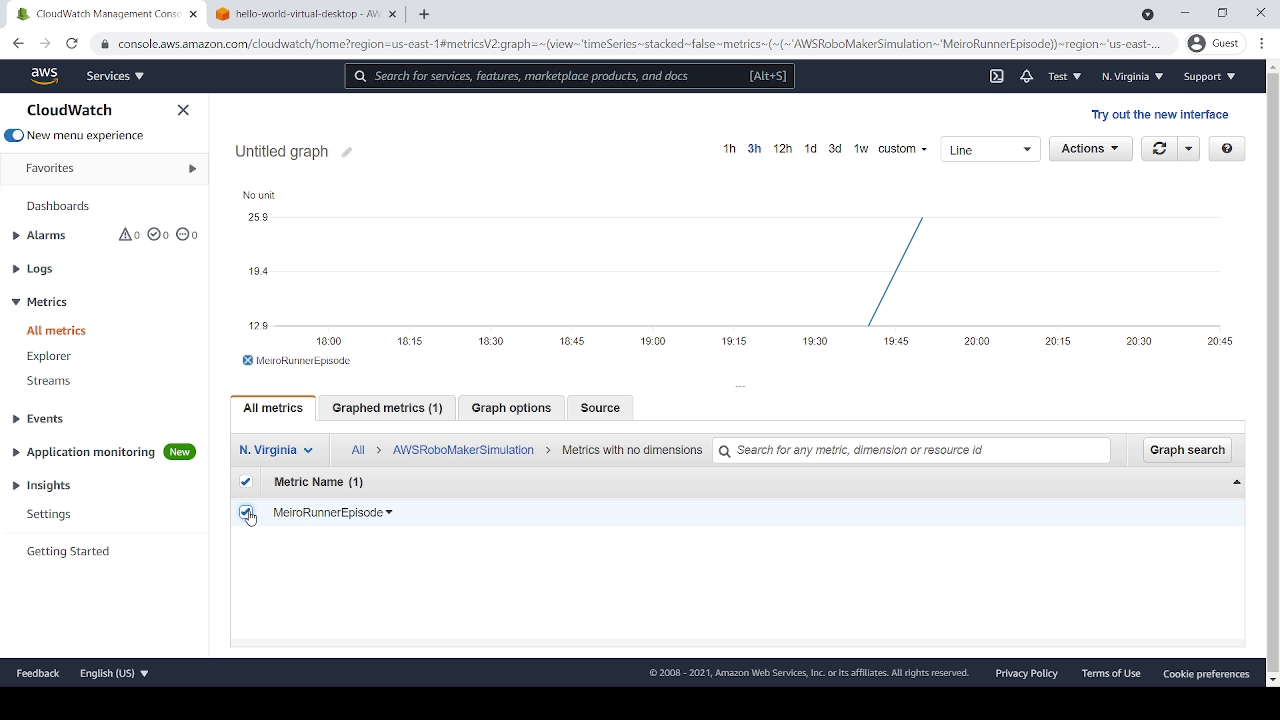The width and height of the screenshot is (1280, 720).
Task: Open refresh options dropdown arrow
Action: [1188, 149]
